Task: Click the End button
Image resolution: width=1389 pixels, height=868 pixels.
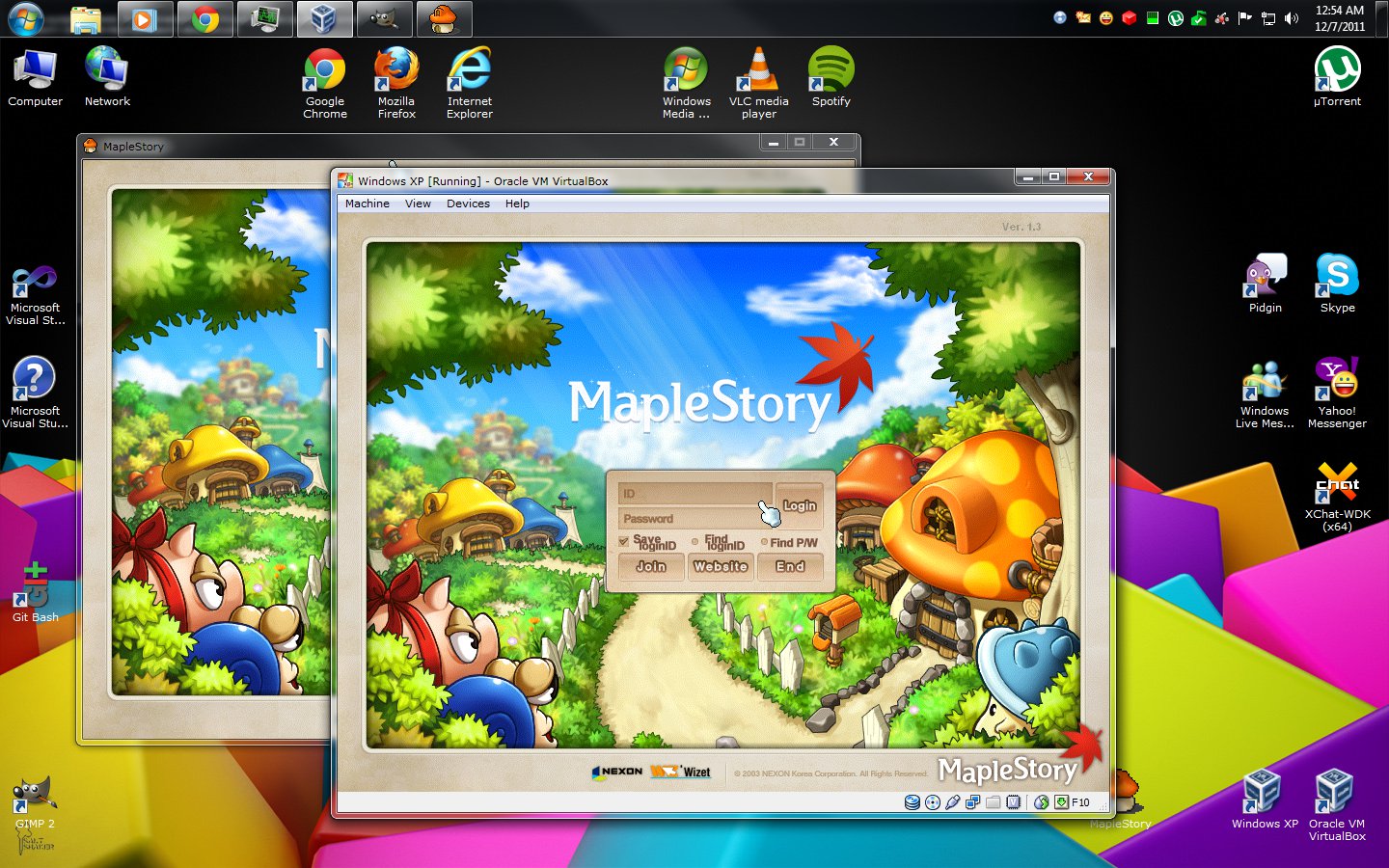Action: point(790,566)
